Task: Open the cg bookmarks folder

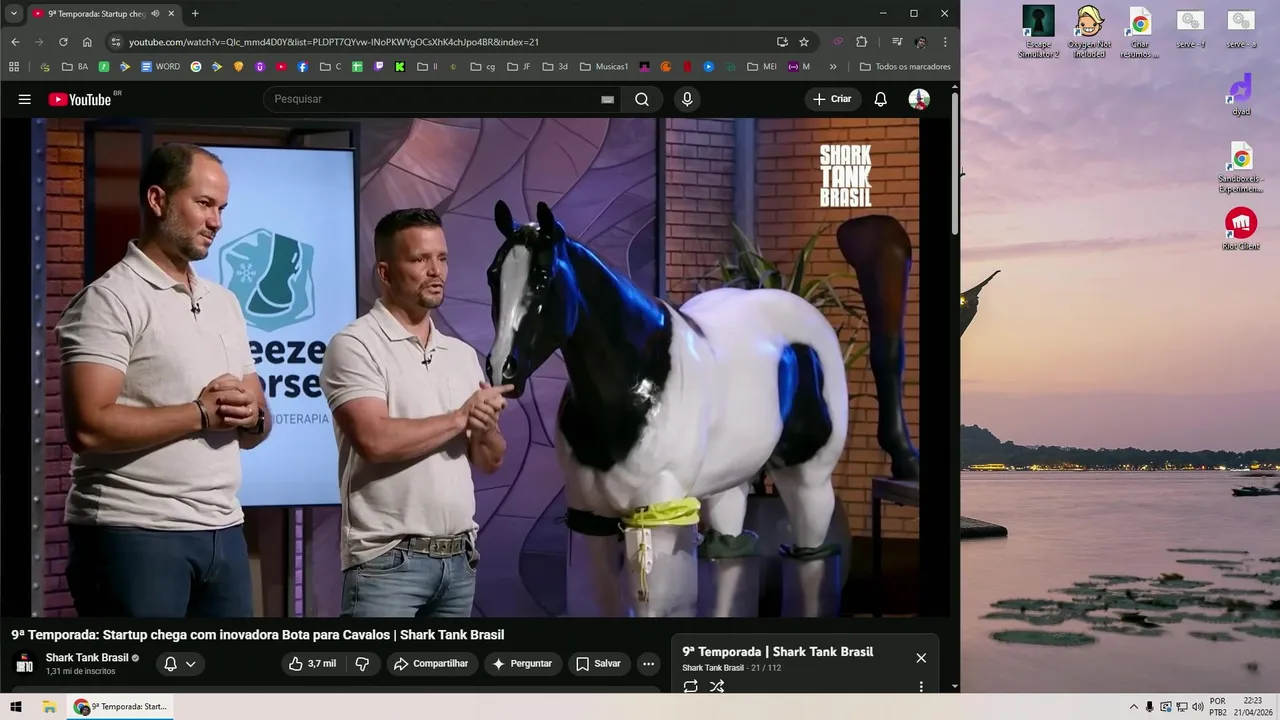Action: (x=483, y=67)
